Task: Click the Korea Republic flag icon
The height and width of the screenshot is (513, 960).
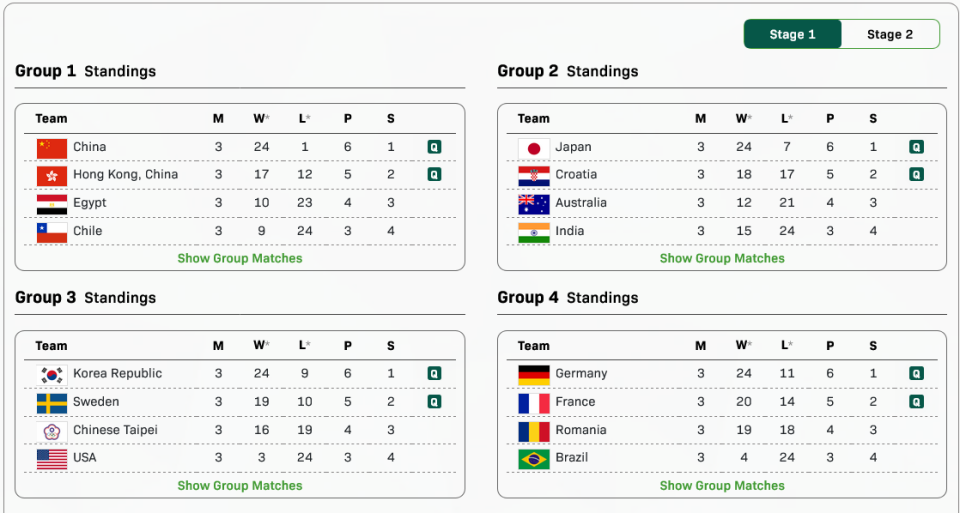Action: click(52, 374)
